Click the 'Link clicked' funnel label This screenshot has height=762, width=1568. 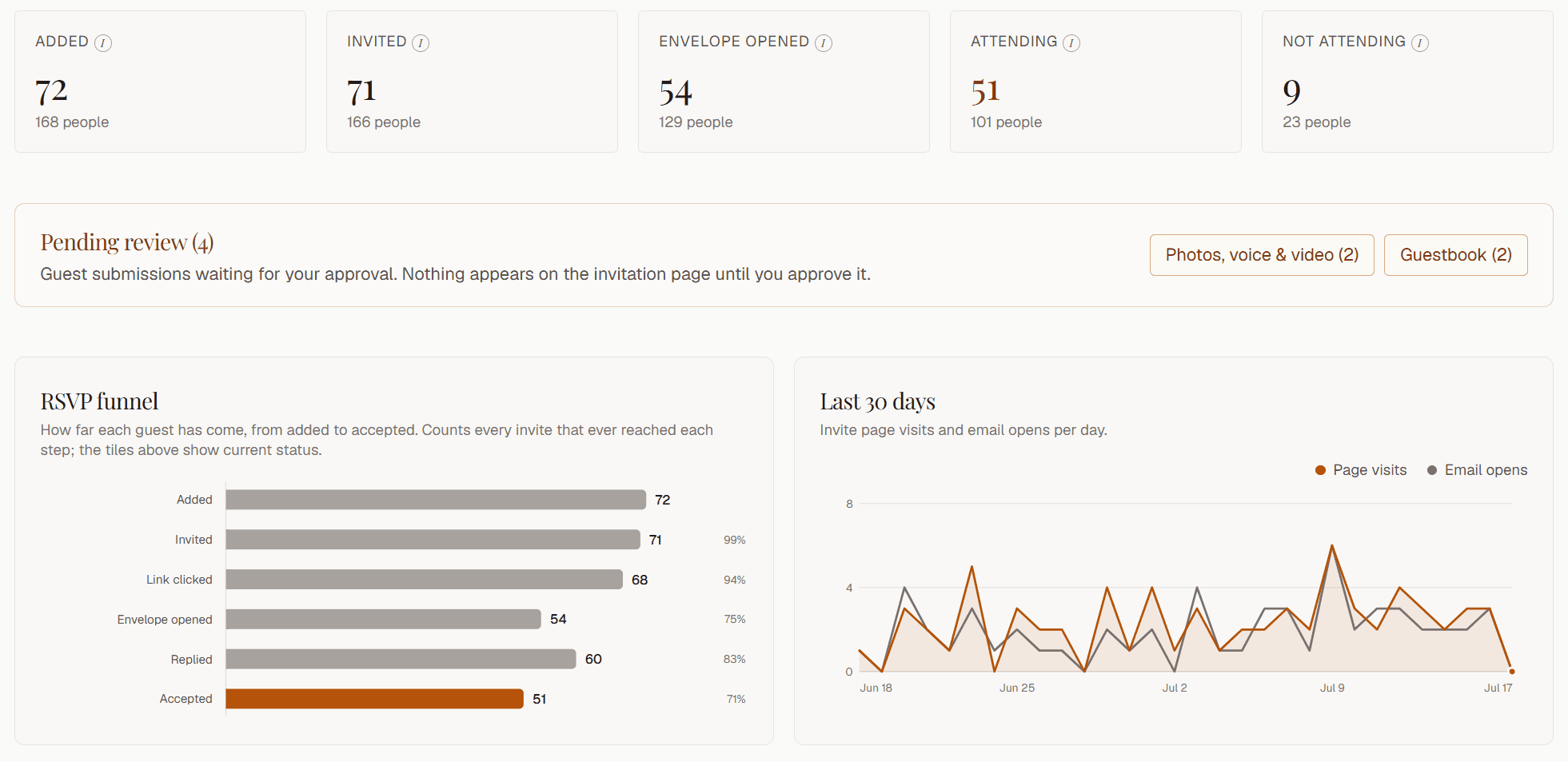coord(179,580)
